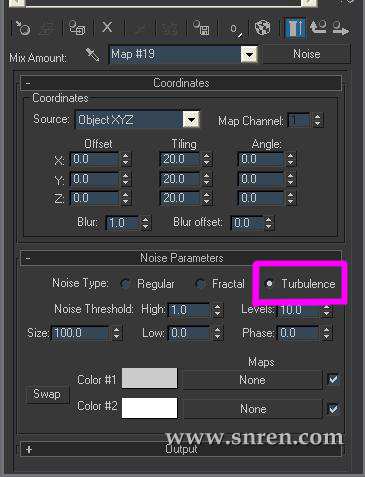Click the Put to Library icon
This screenshot has height=477, width=365.
(x=202, y=28)
